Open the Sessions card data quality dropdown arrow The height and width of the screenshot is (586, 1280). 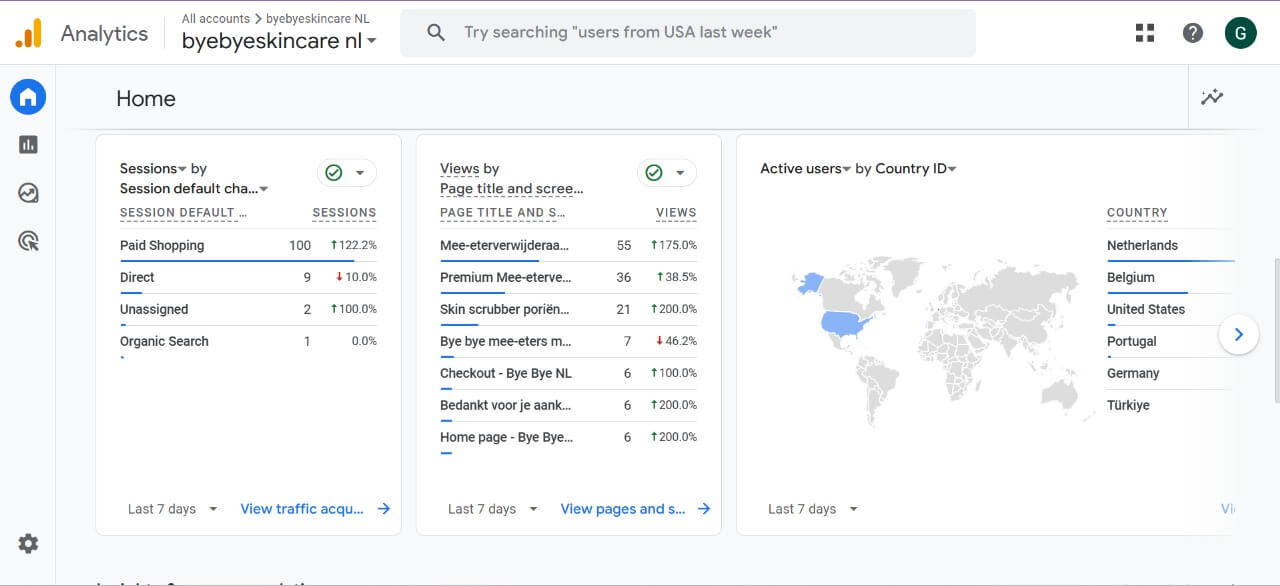coord(360,173)
